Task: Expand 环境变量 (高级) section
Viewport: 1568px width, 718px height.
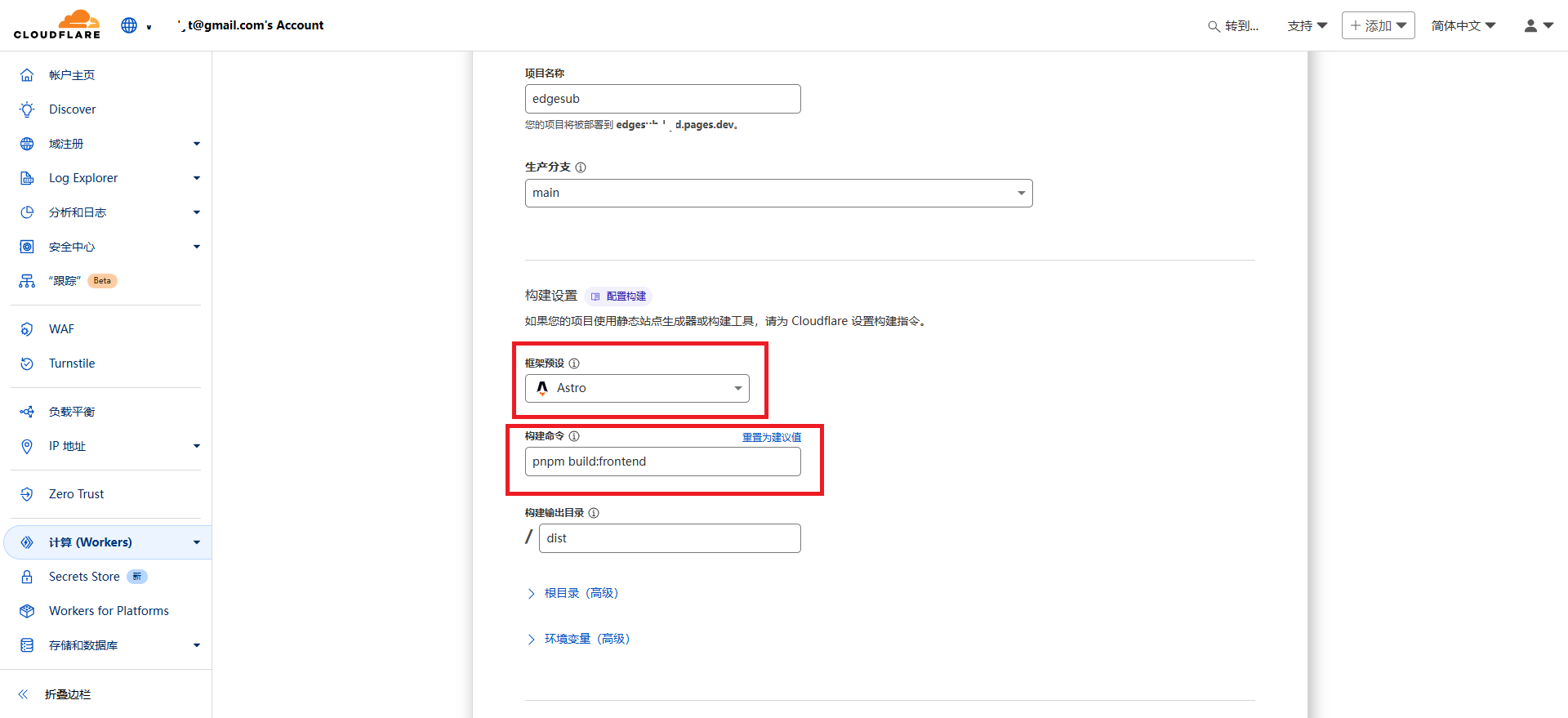Action: point(586,639)
